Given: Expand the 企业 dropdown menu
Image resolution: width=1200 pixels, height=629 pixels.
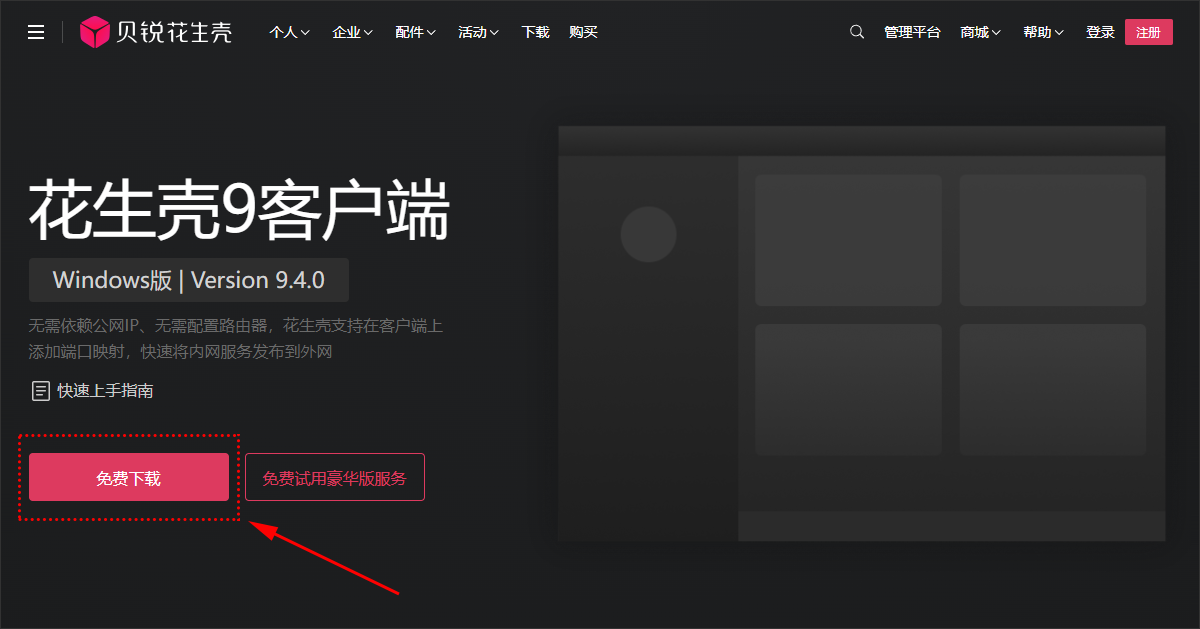Looking at the screenshot, I should tap(353, 32).
